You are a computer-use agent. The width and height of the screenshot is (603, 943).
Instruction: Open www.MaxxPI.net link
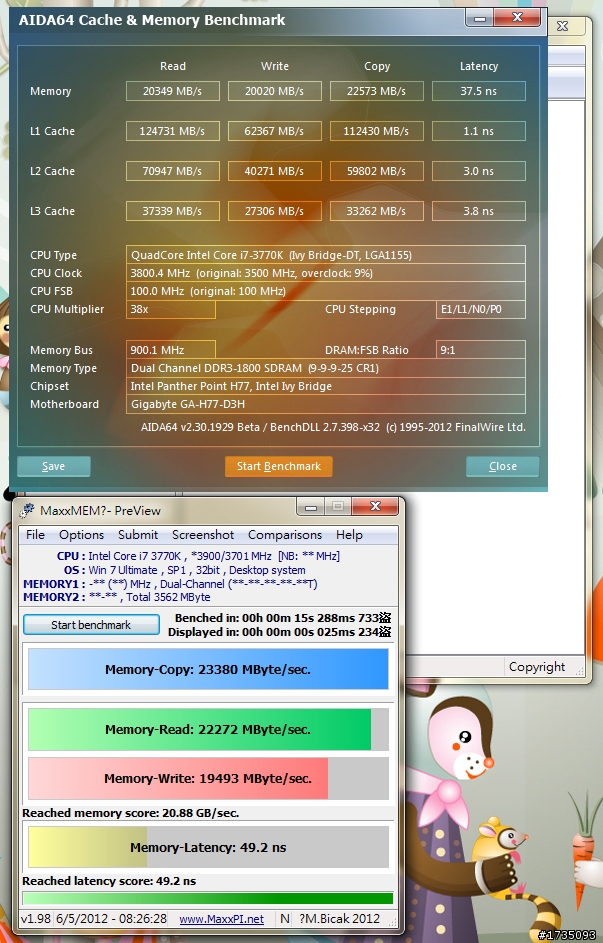point(221,919)
